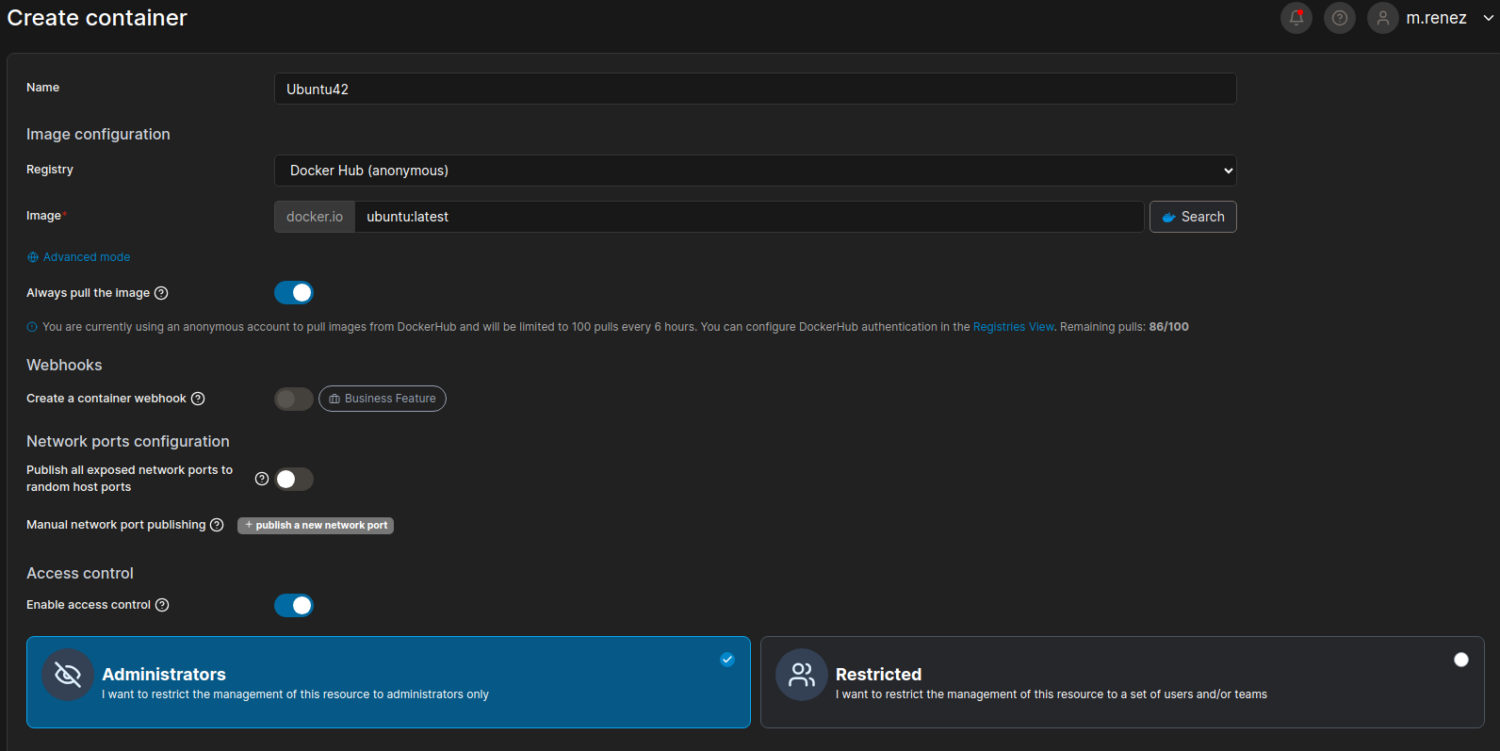Click the Name input field containing Ubuntu42
The width and height of the screenshot is (1500, 751).
[755, 89]
